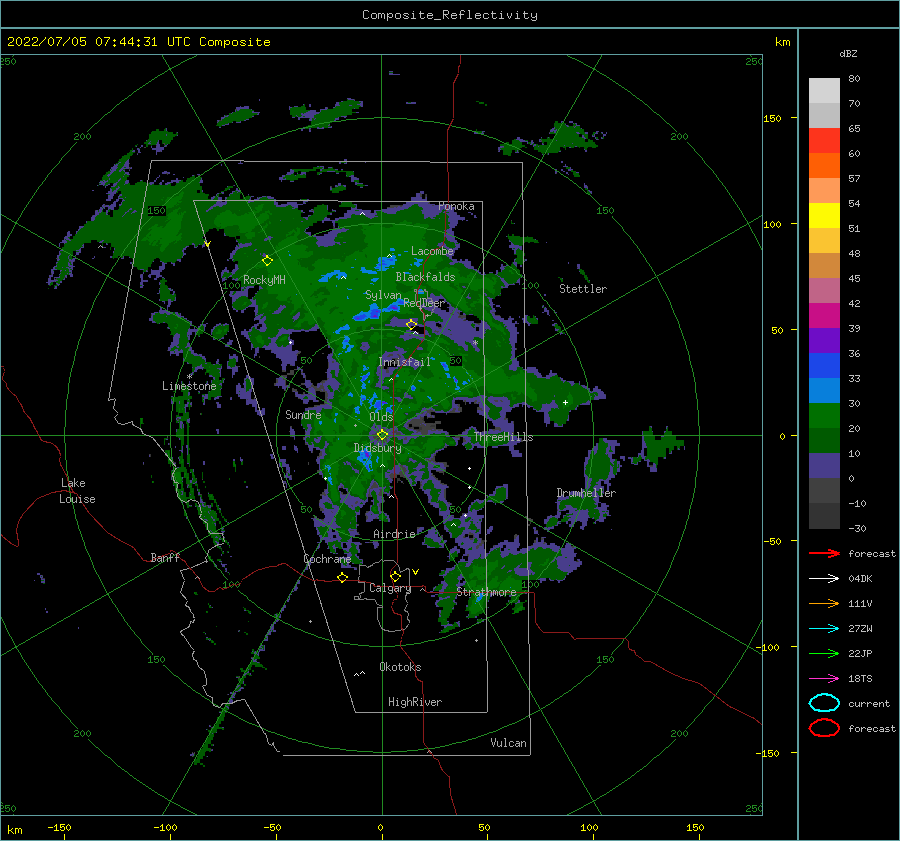Image resolution: width=900 pixels, height=841 pixels.
Task: Click the Ponoka city label
Action: click(x=456, y=206)
